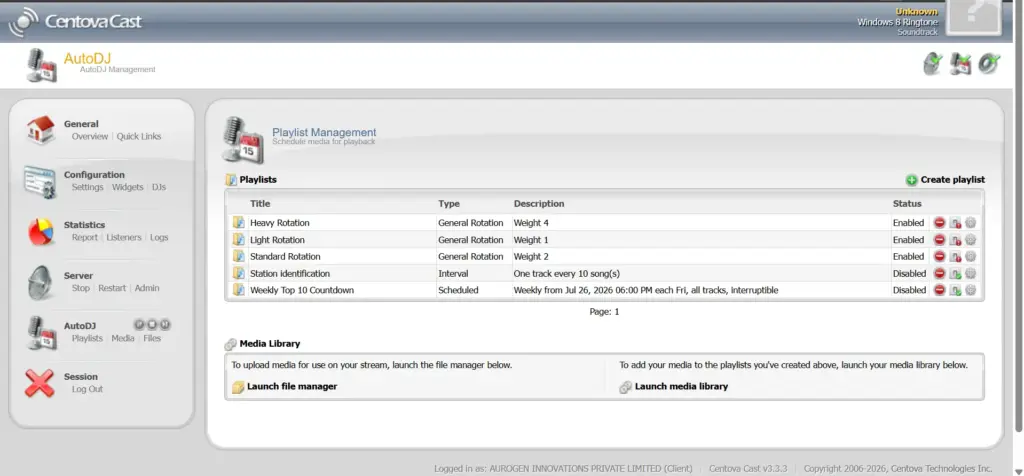Click the server status icon in header
This screenshot has height=476, width=1024.
coord(932,63)
